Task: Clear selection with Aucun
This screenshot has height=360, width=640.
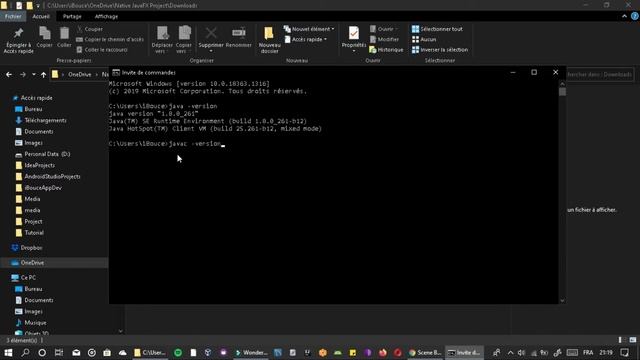Action: coord(424,39)
